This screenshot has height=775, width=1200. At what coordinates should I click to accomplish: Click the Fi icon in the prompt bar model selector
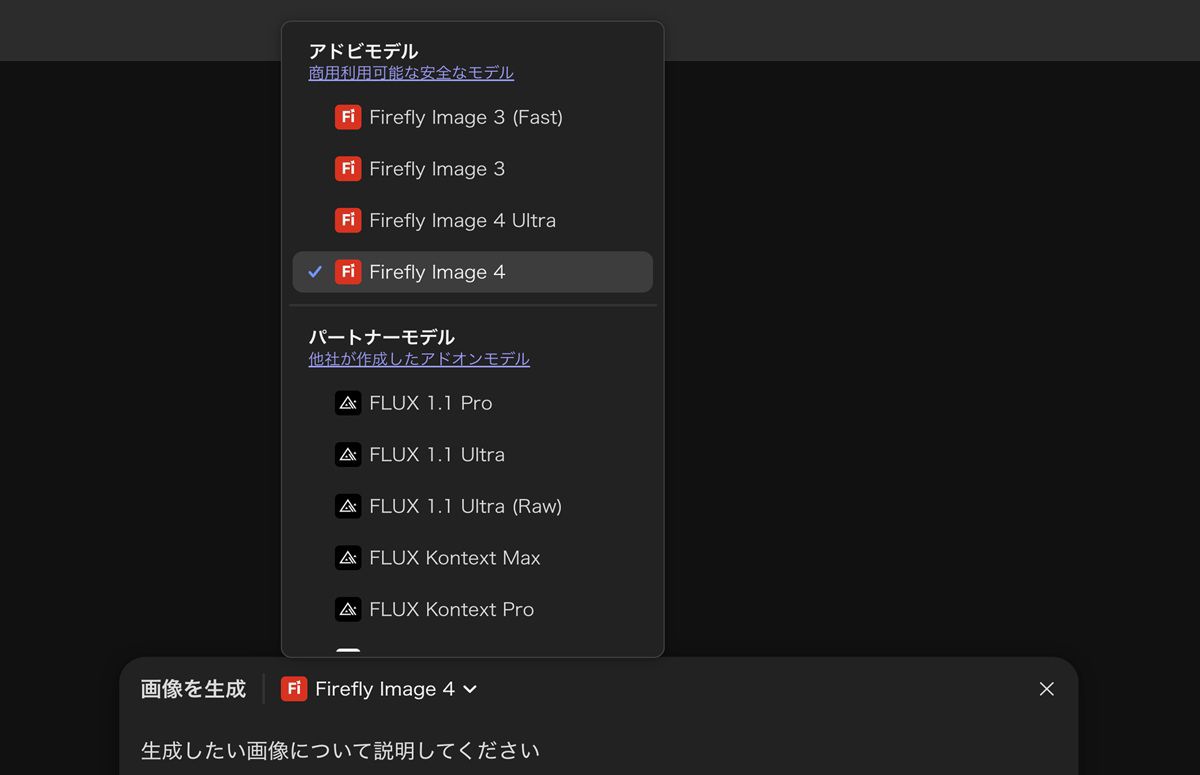(293, 689)
